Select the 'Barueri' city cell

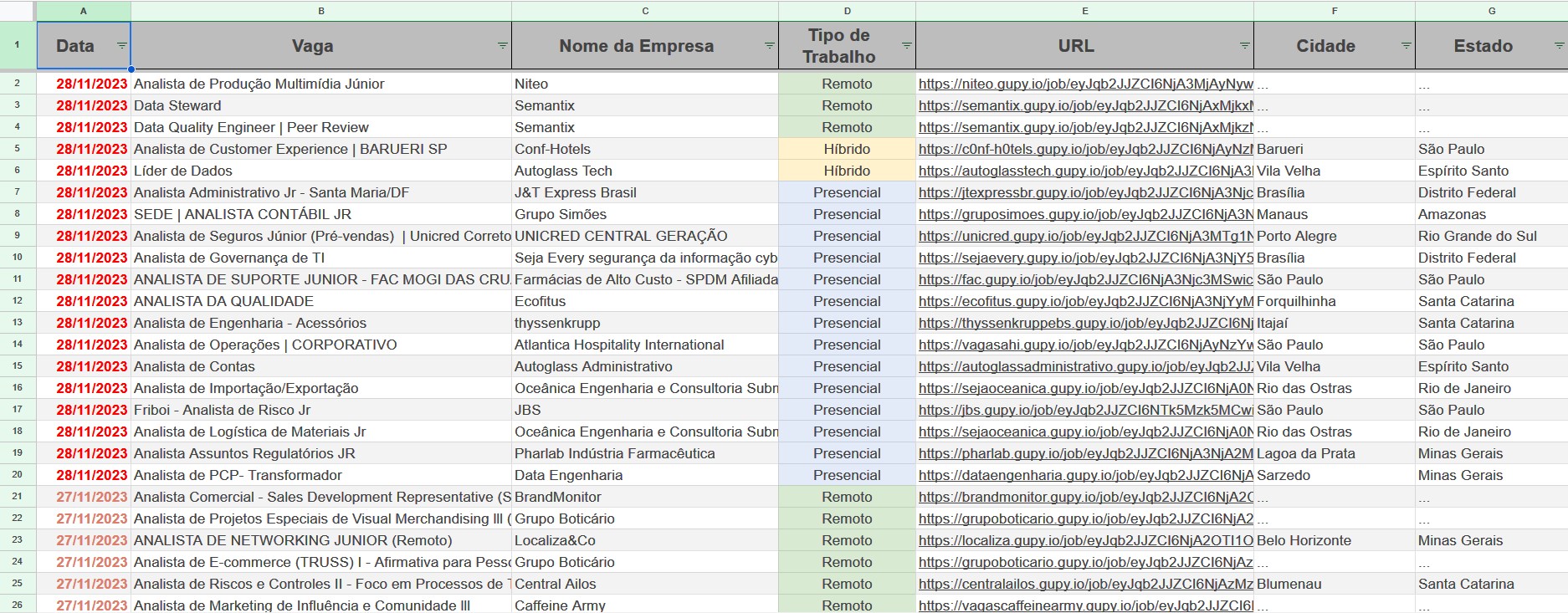1335,149
